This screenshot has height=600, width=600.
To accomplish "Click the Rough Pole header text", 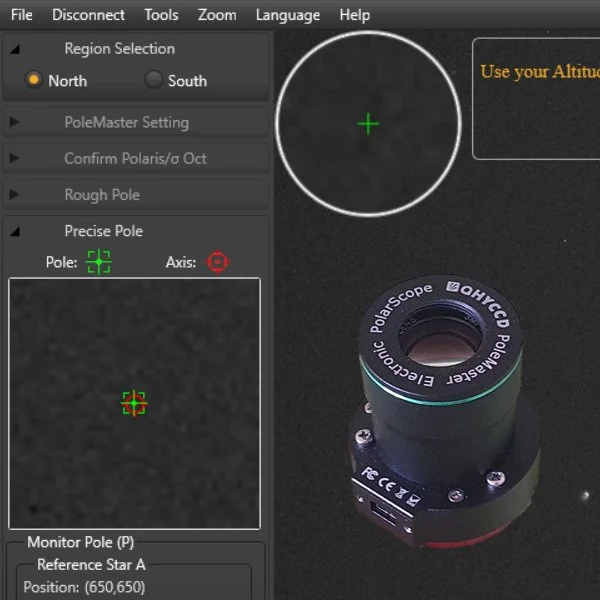I will (x=102, y=195).
